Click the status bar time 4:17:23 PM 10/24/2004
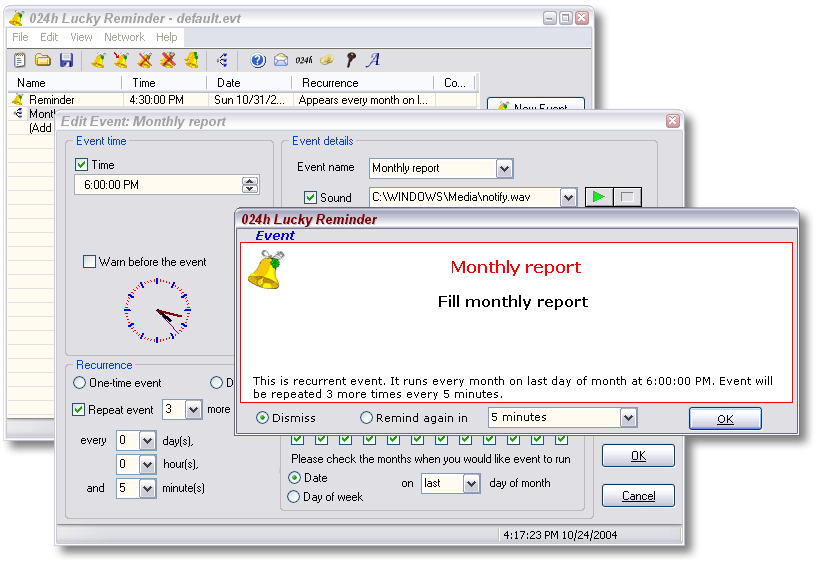The height and width of the screenshot is (563, 817). click(x=560, y=535)
